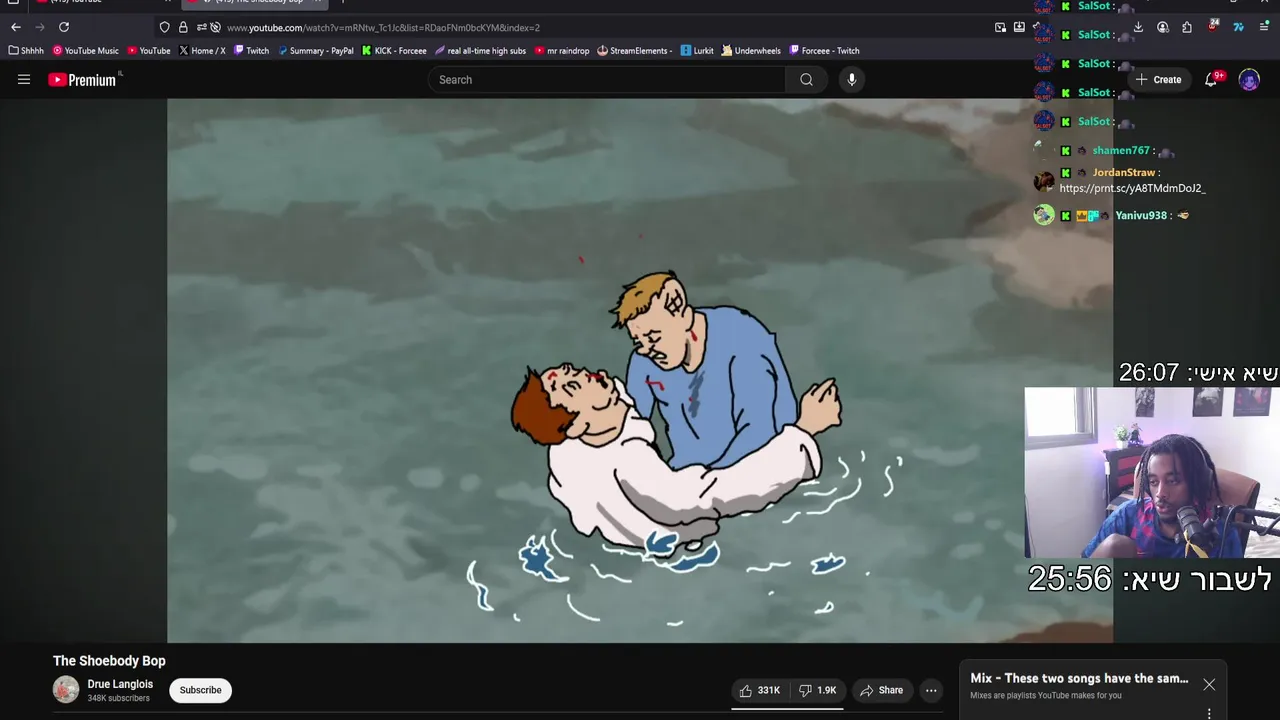1280x720 pixels.
Task: Click the browser account profile icon
Action: pos(1163,27)
